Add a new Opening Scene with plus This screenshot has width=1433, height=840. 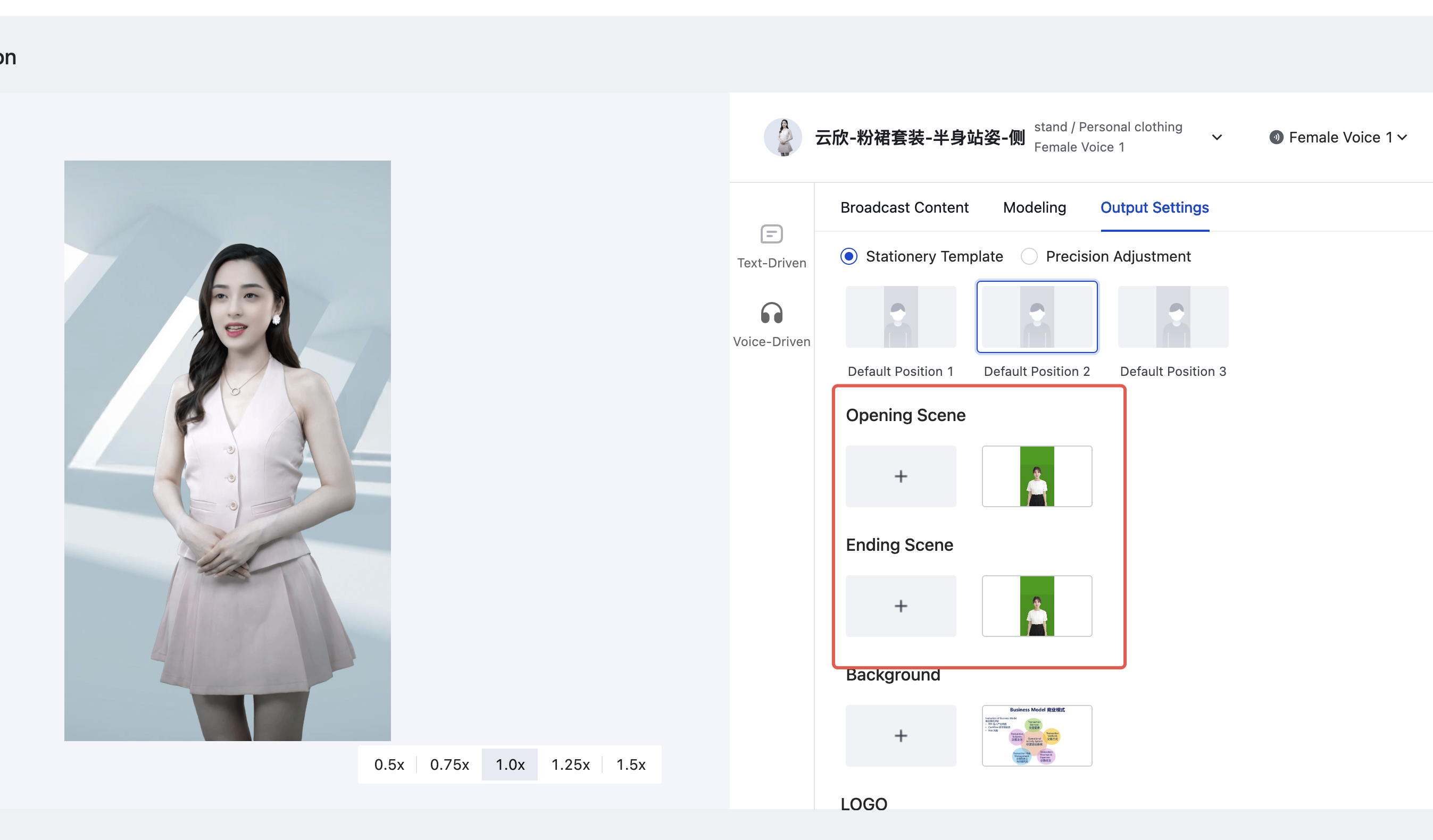click(900, 476)
